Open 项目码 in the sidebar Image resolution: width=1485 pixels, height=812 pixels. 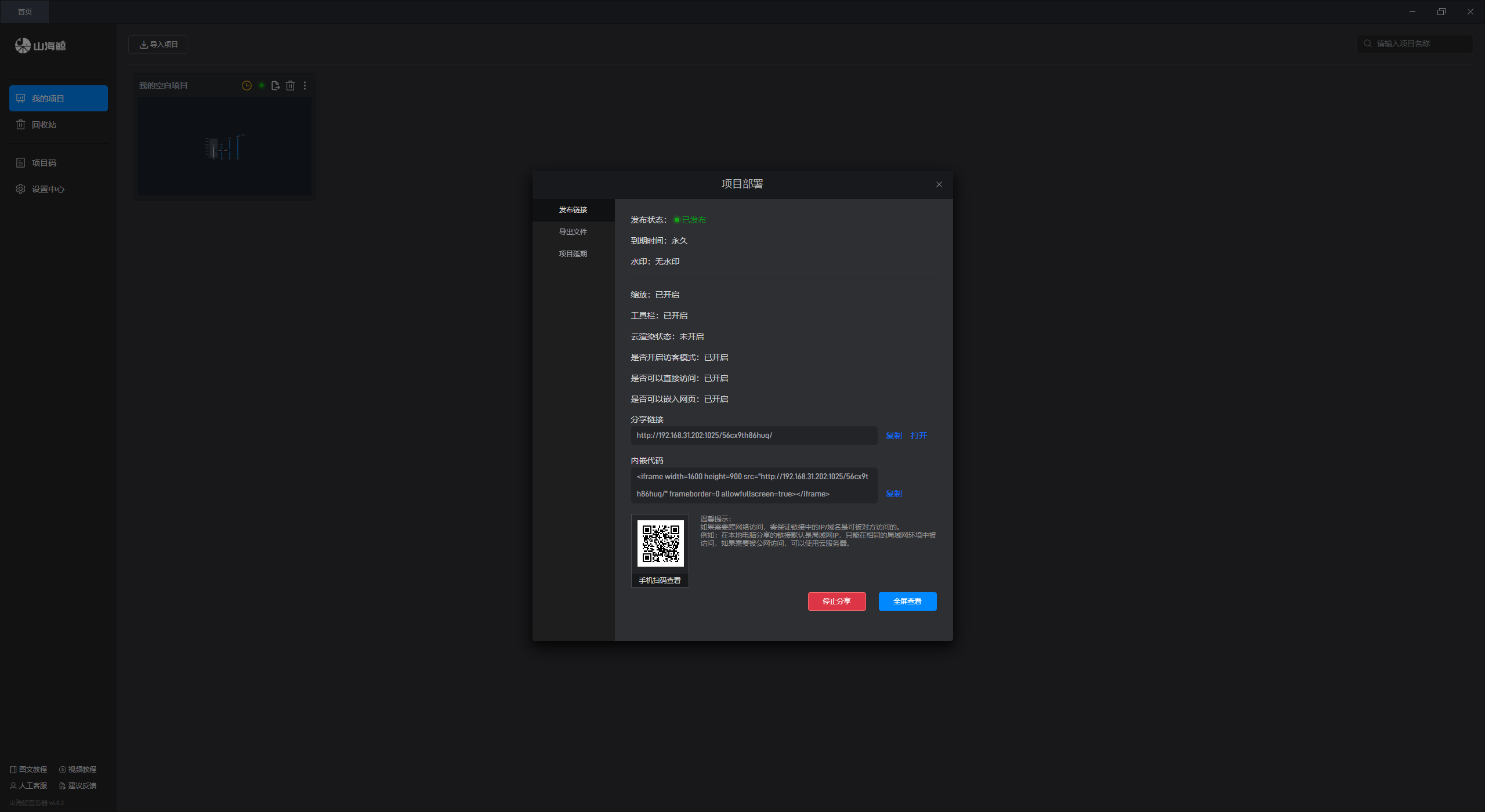click(x=44, y=163)
